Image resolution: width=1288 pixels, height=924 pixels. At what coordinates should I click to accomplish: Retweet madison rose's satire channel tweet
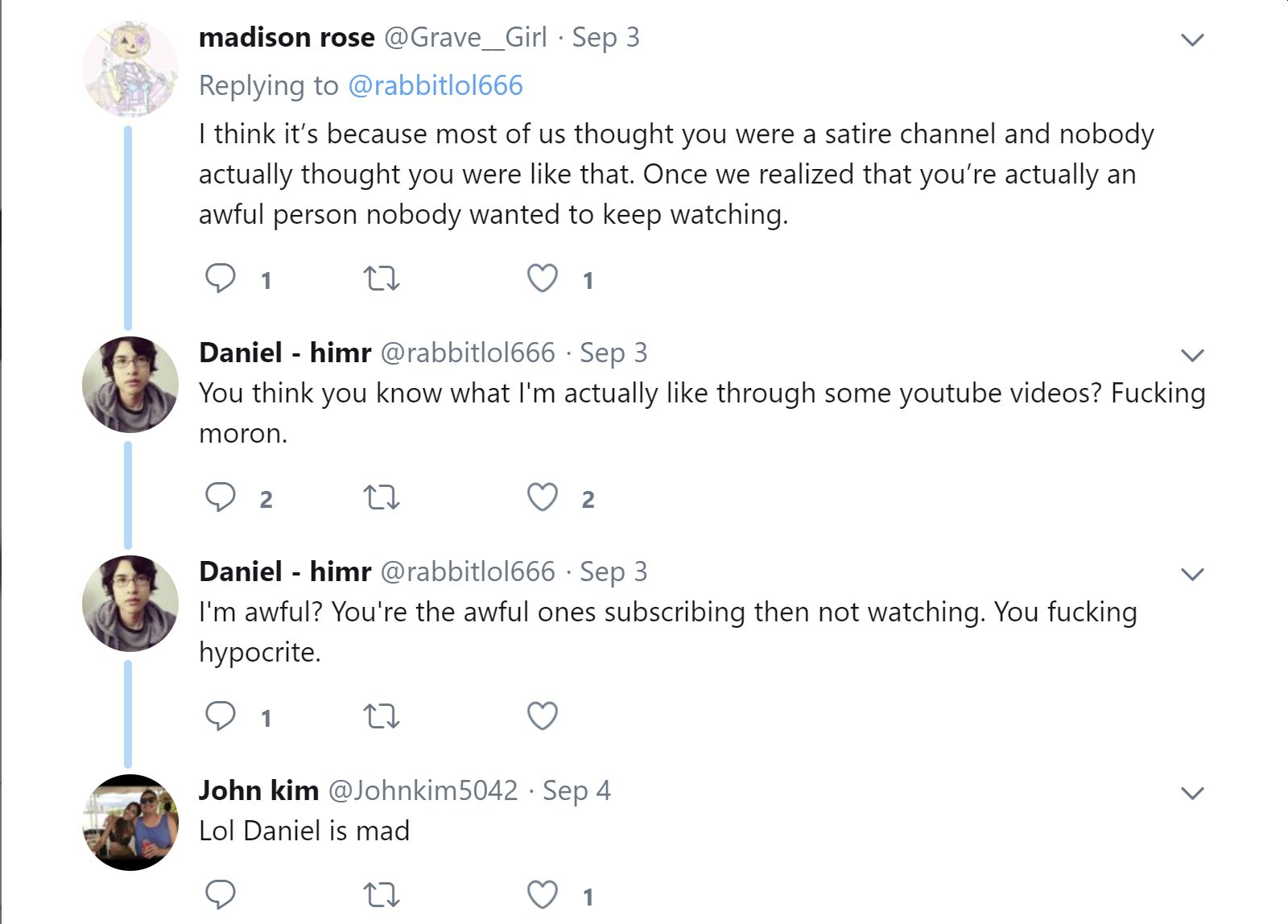coord(382,278)
